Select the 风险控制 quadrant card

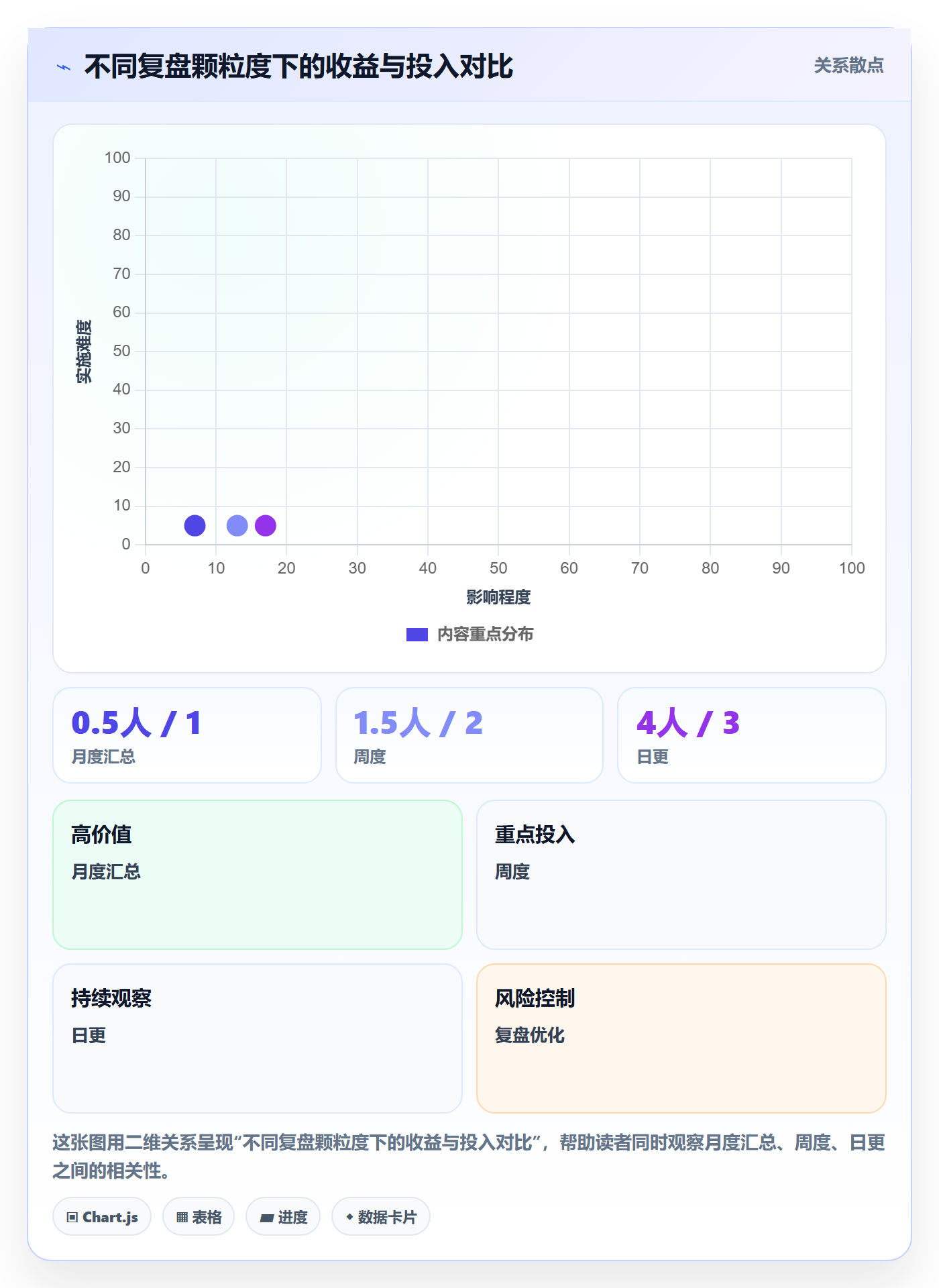click(681, 1038)
